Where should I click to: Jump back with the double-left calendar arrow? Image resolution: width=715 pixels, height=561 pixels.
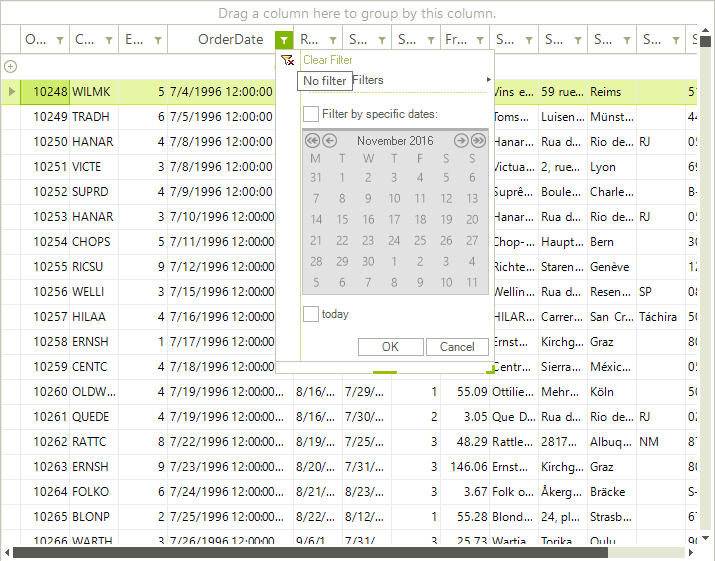312,141
